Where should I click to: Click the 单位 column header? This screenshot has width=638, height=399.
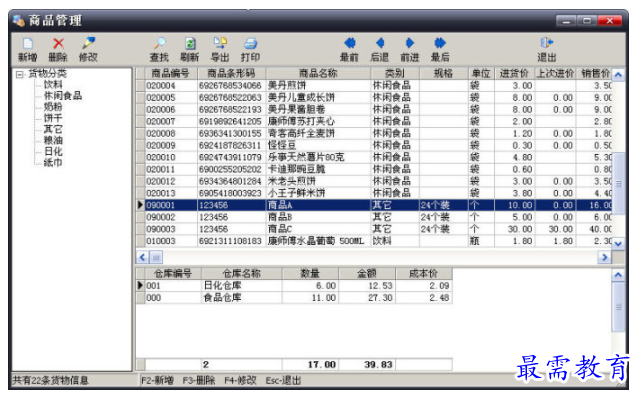tap(481, 74)
